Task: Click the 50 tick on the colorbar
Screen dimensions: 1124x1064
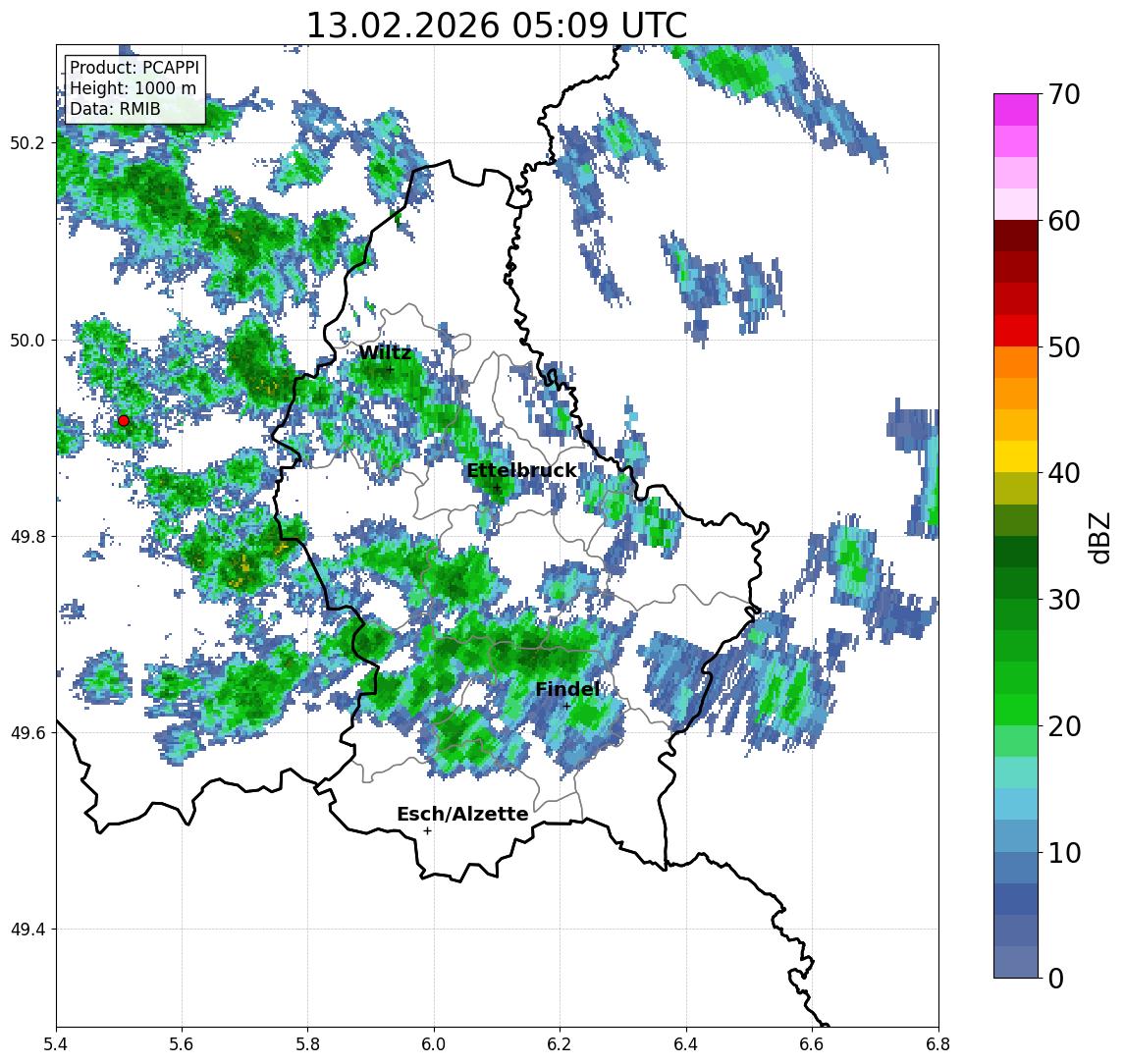Action: [1064, 347]
